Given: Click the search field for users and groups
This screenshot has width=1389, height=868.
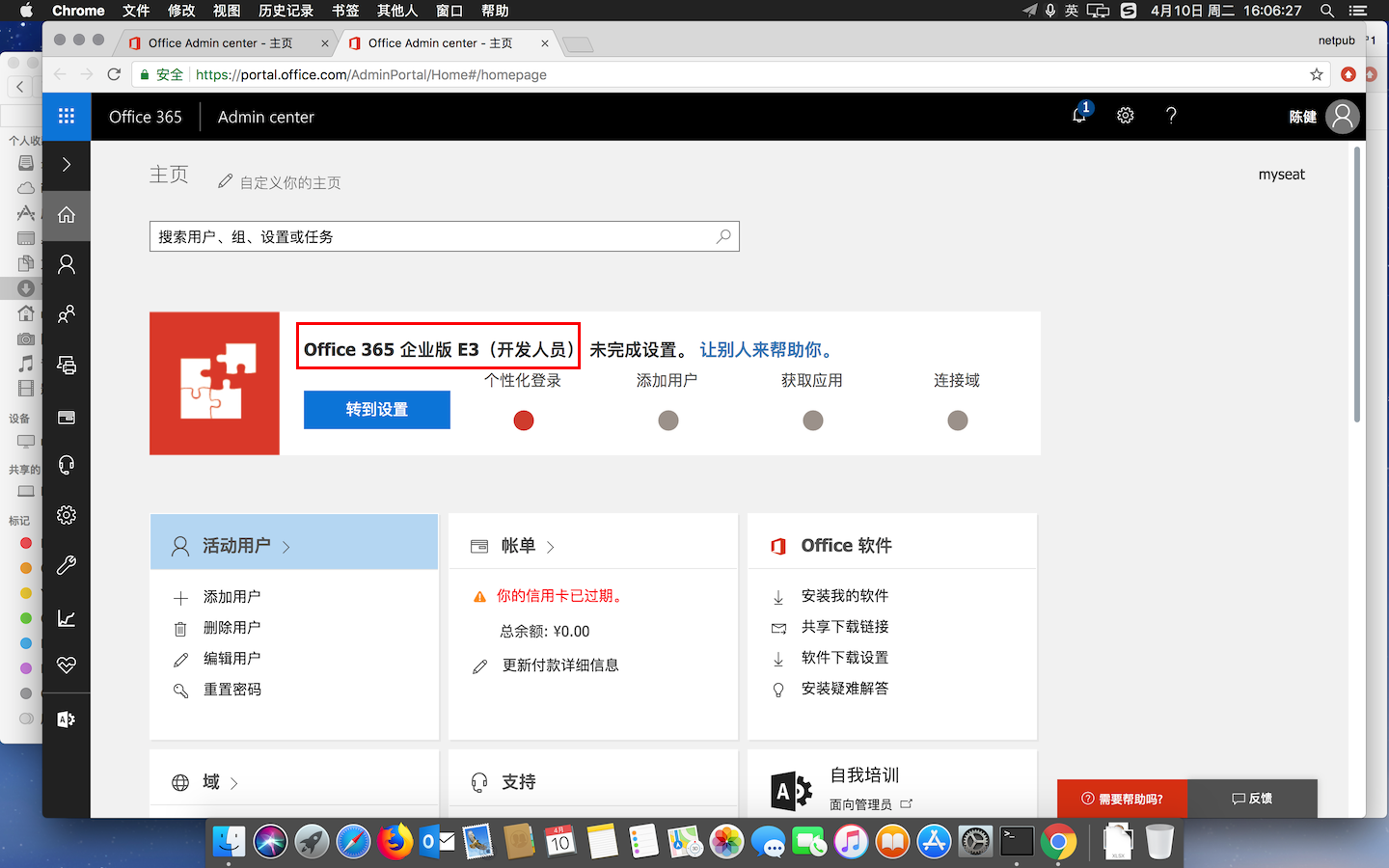Looking at the screenshot, I should click(x=444, y=236).
